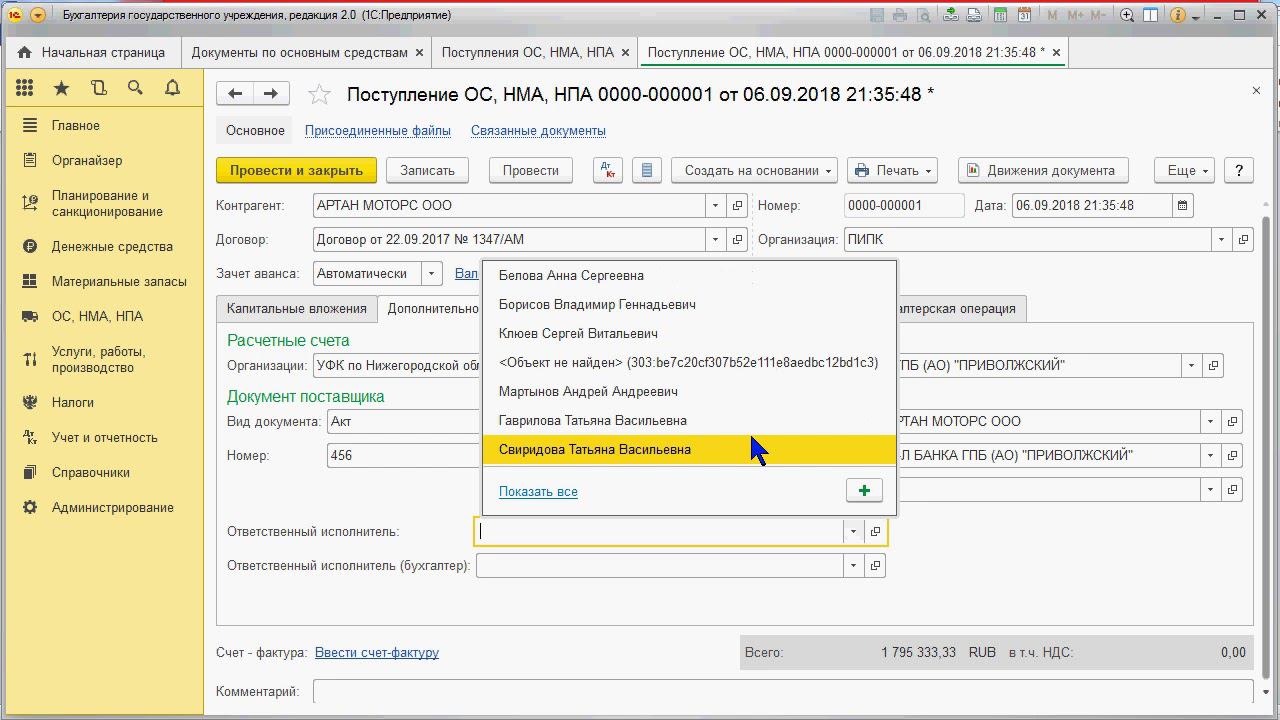1280x720 pixels.
Task: Click the green plus create button
Action: pos(864,490)
